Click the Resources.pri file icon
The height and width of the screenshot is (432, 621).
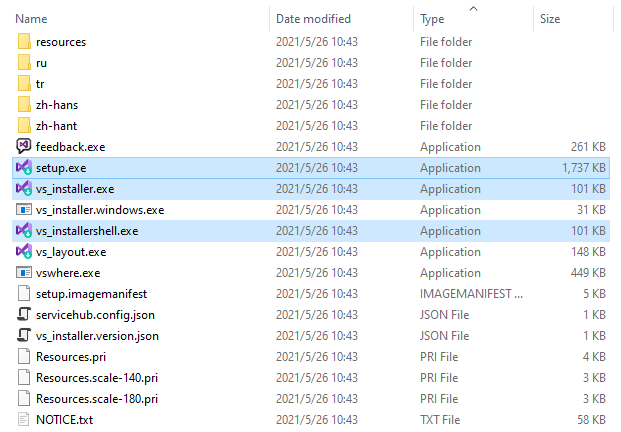24,356
